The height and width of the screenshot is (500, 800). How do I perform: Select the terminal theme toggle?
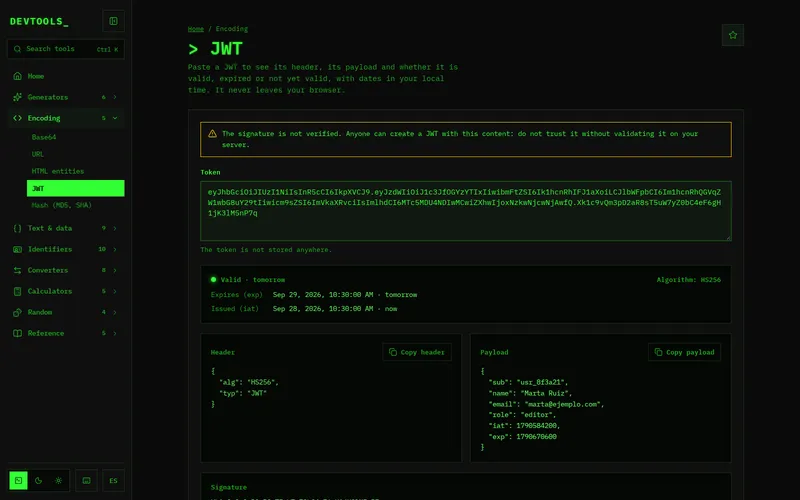(x=18, y=481)
